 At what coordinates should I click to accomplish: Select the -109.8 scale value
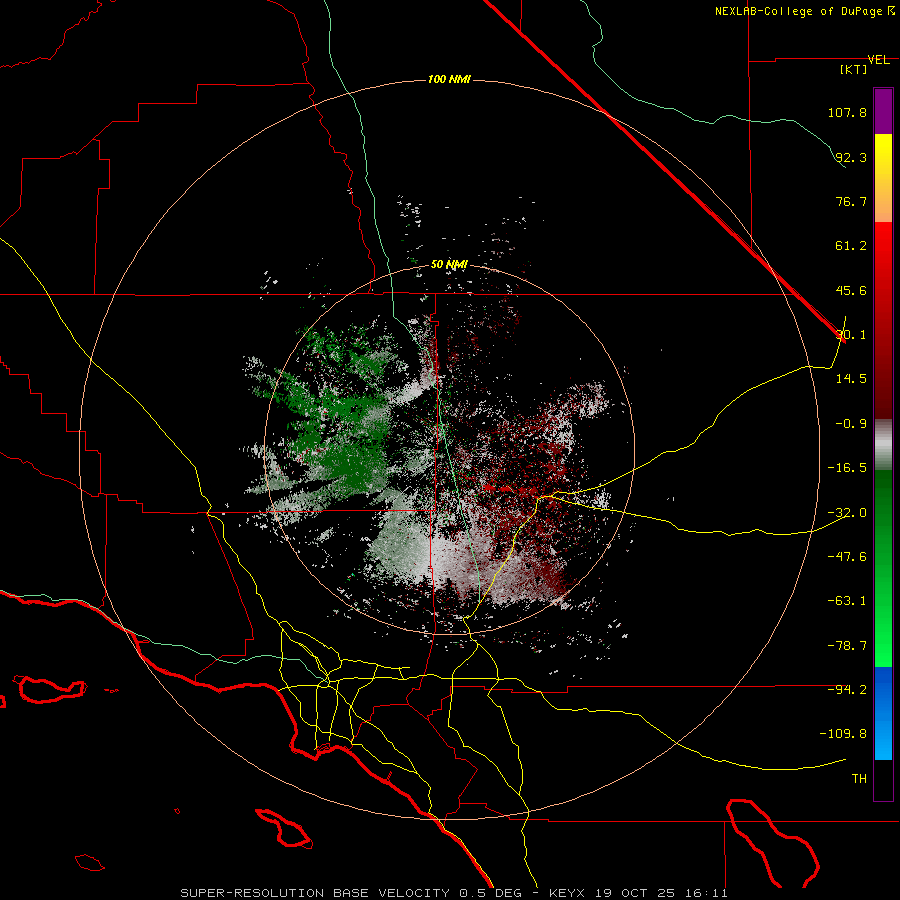pos(843,734)
